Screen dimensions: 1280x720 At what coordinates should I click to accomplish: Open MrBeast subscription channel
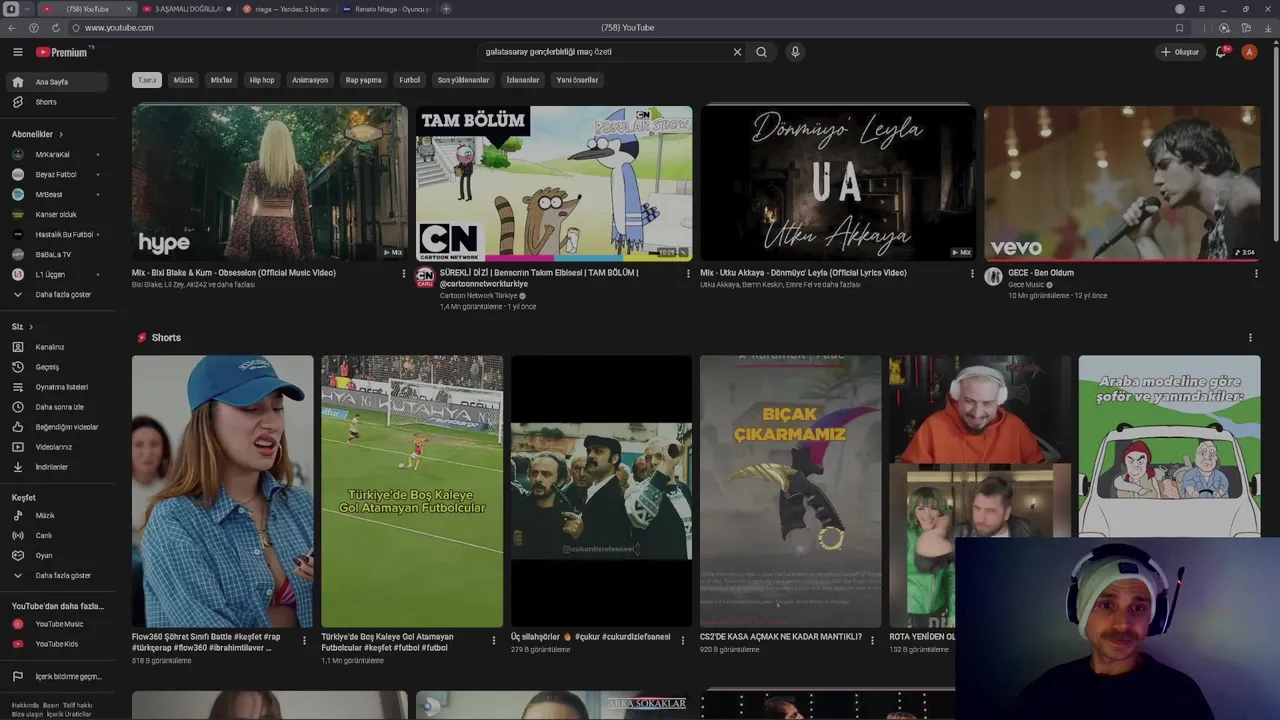(56, 194)
